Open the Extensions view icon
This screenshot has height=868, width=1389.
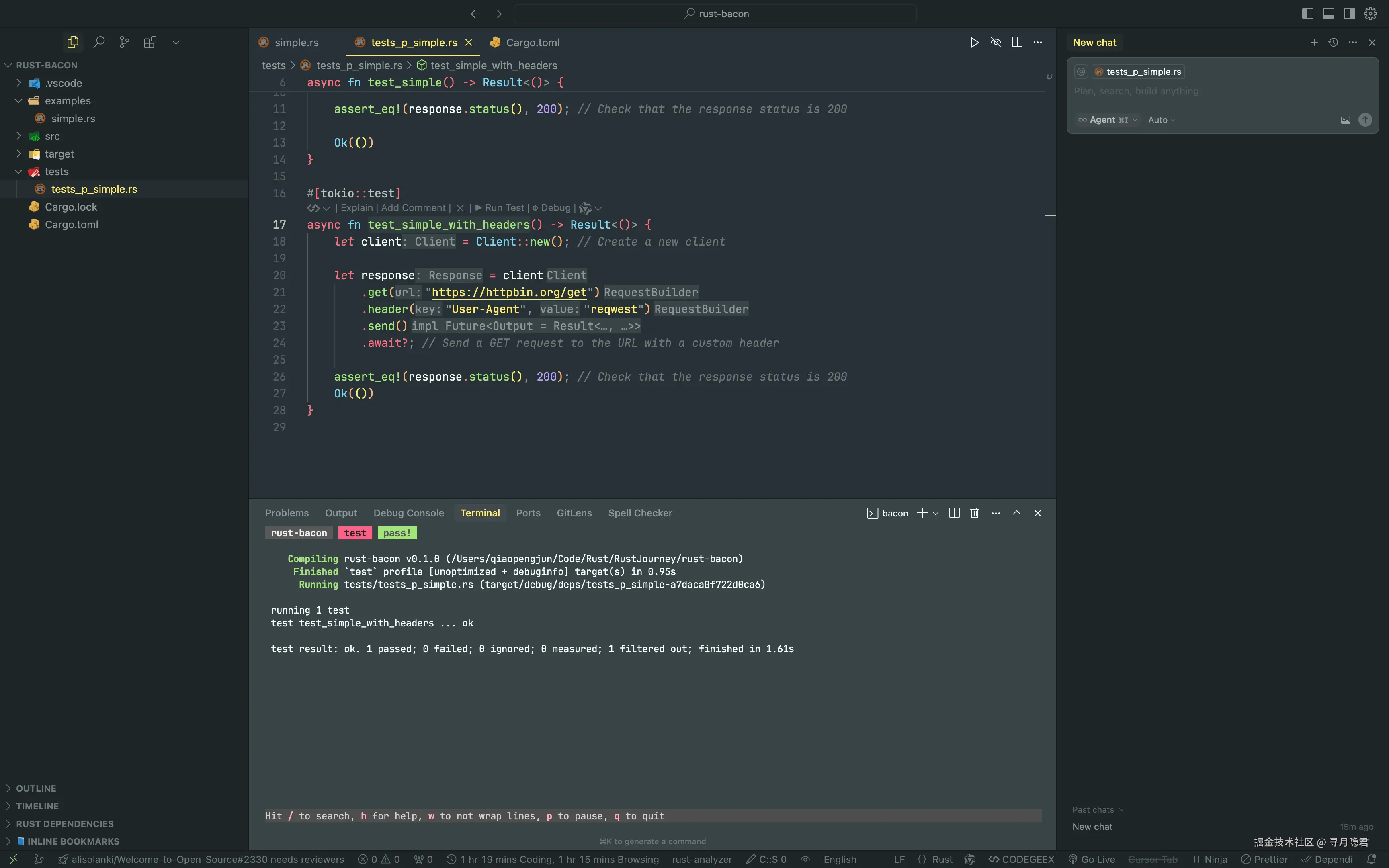(x=150, y=42)
